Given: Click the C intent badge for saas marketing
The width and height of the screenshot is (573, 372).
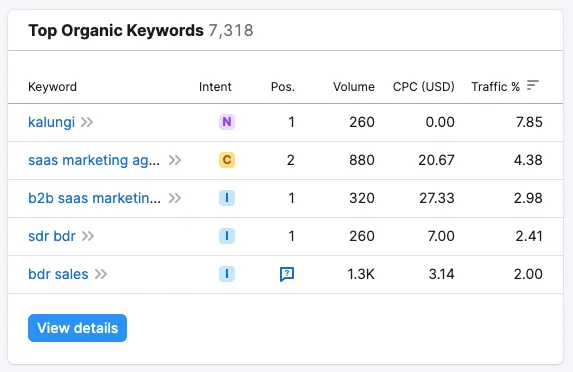Looking at the screenshot, I should pyautogui.click(x=227, y=160).
